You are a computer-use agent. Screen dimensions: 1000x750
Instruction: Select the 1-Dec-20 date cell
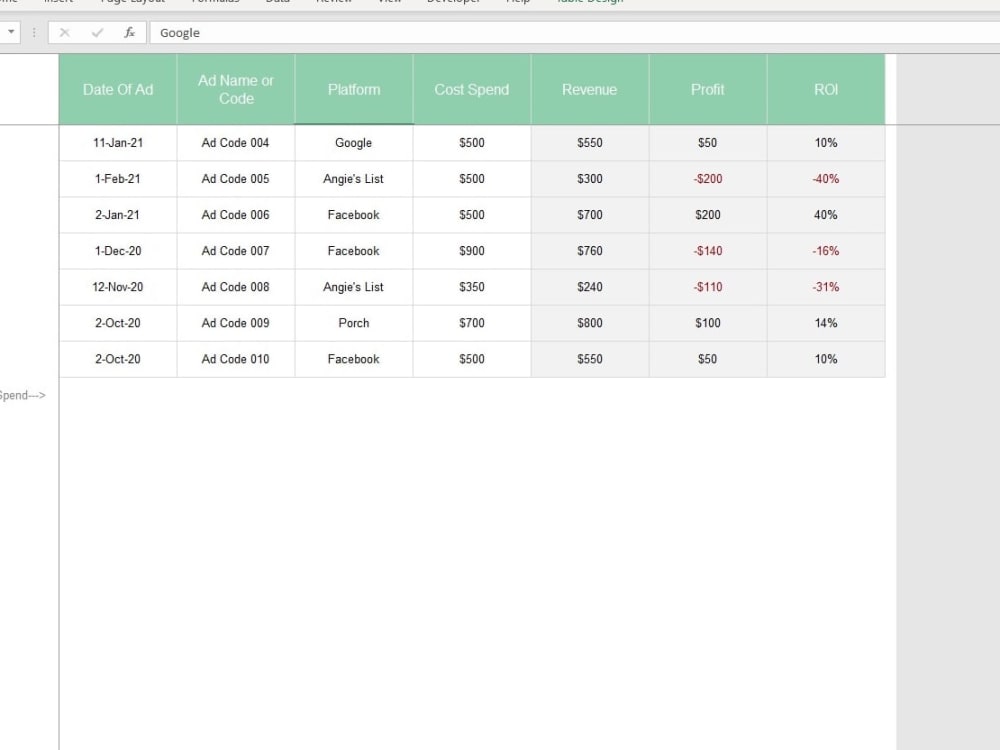(x=118, y=251)
